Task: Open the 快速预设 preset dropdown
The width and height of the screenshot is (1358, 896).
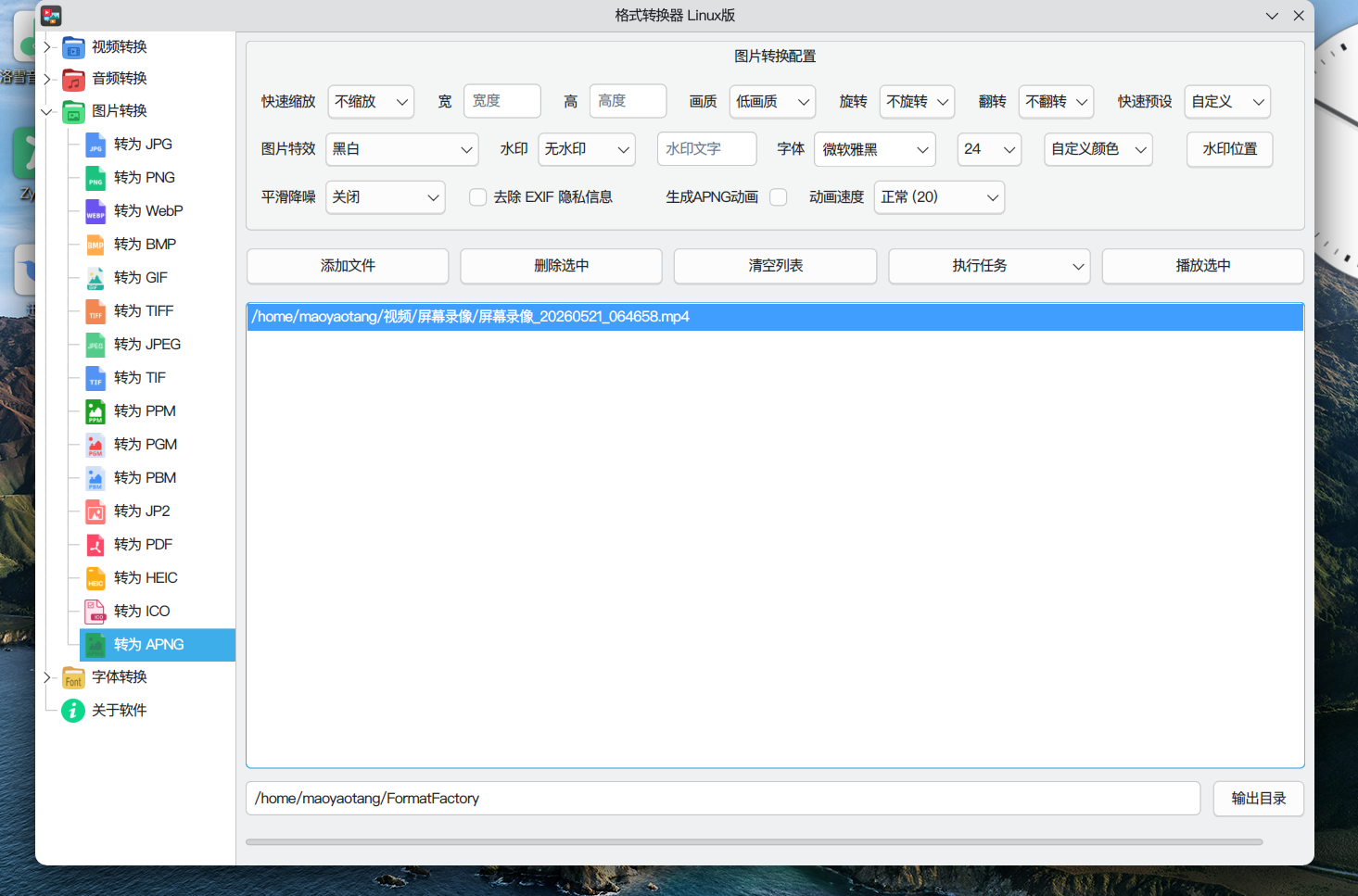Action: (1228, 102)
